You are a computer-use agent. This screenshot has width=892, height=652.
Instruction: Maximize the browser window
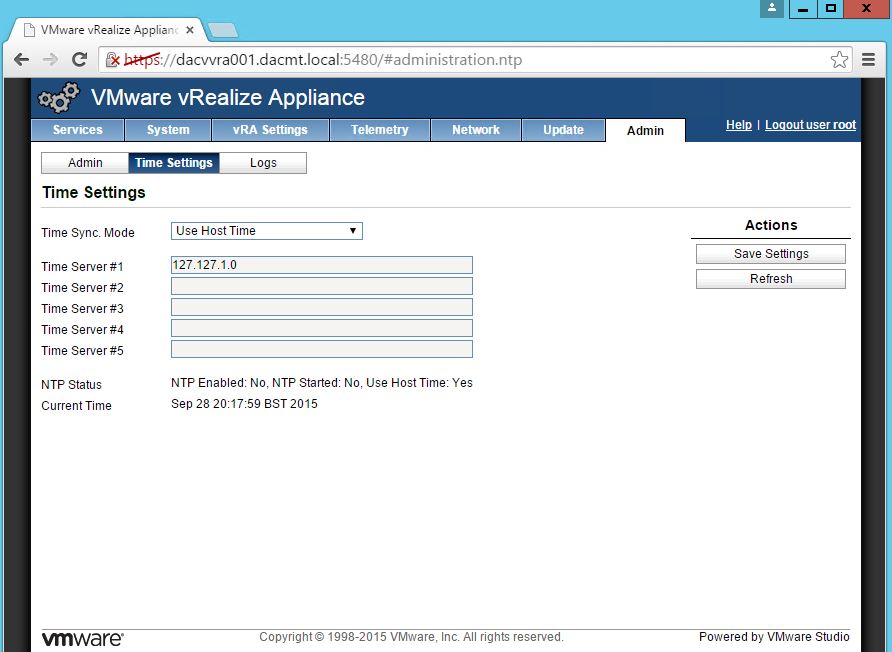[831, 9]
